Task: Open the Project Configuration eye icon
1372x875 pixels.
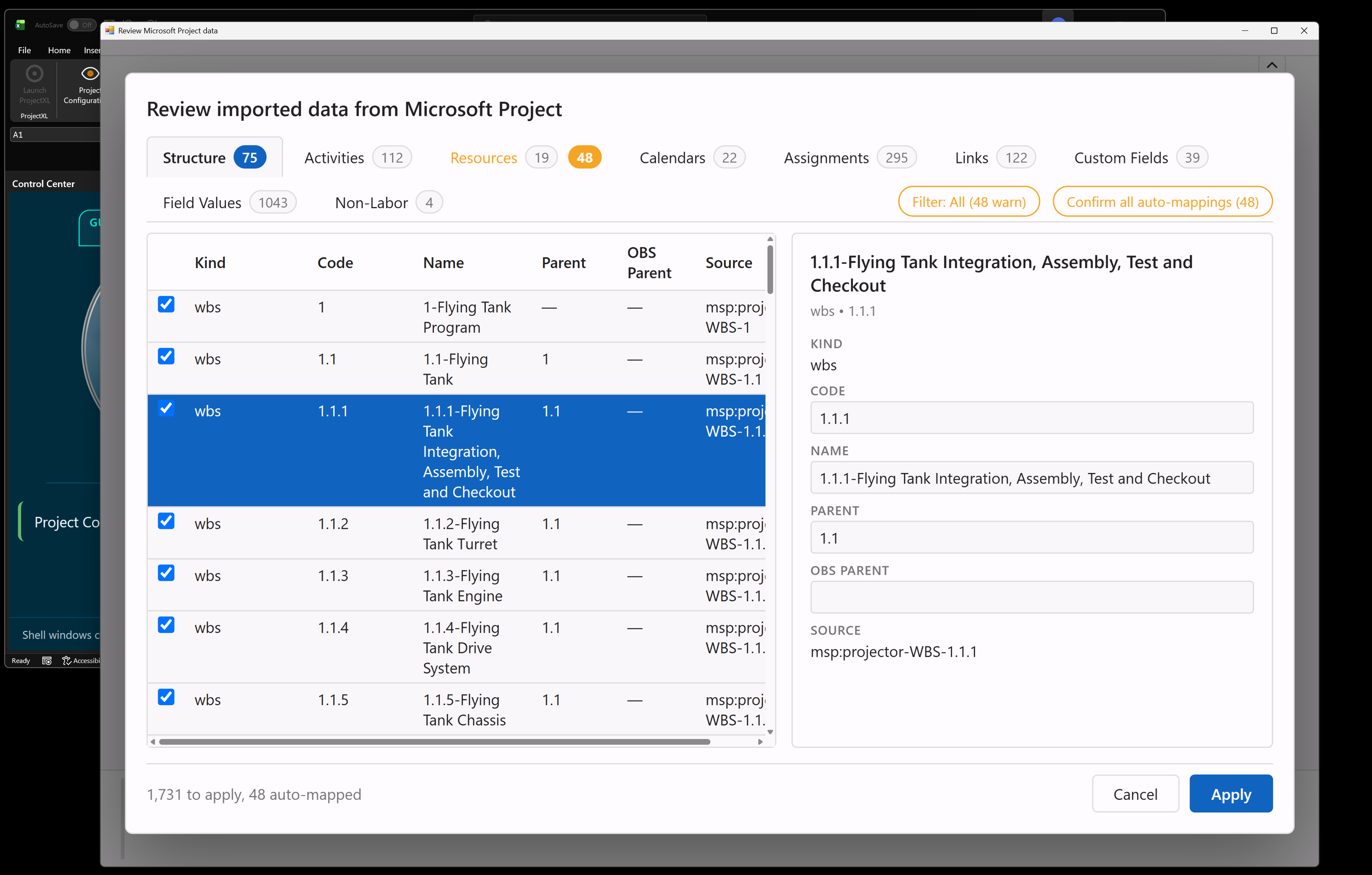Action: coord(90,73)
